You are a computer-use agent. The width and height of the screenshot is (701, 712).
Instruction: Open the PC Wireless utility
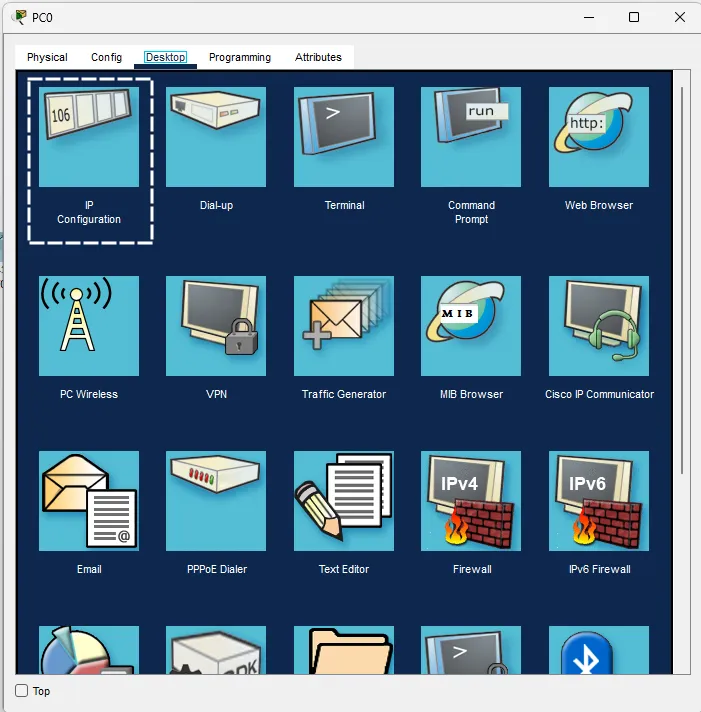[x=89, y=326]
